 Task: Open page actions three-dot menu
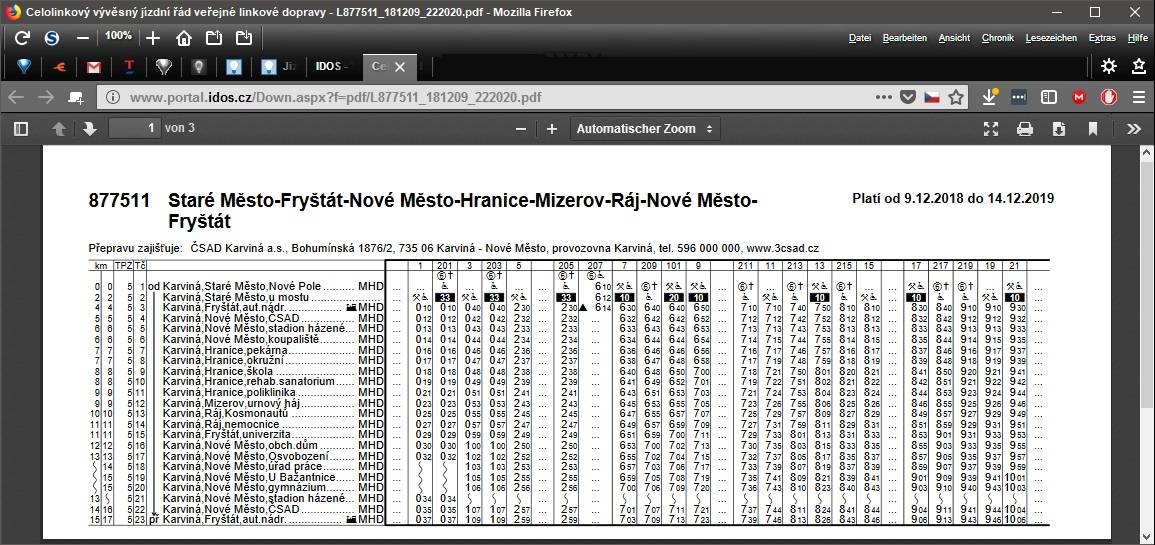[x=885, y=97]
